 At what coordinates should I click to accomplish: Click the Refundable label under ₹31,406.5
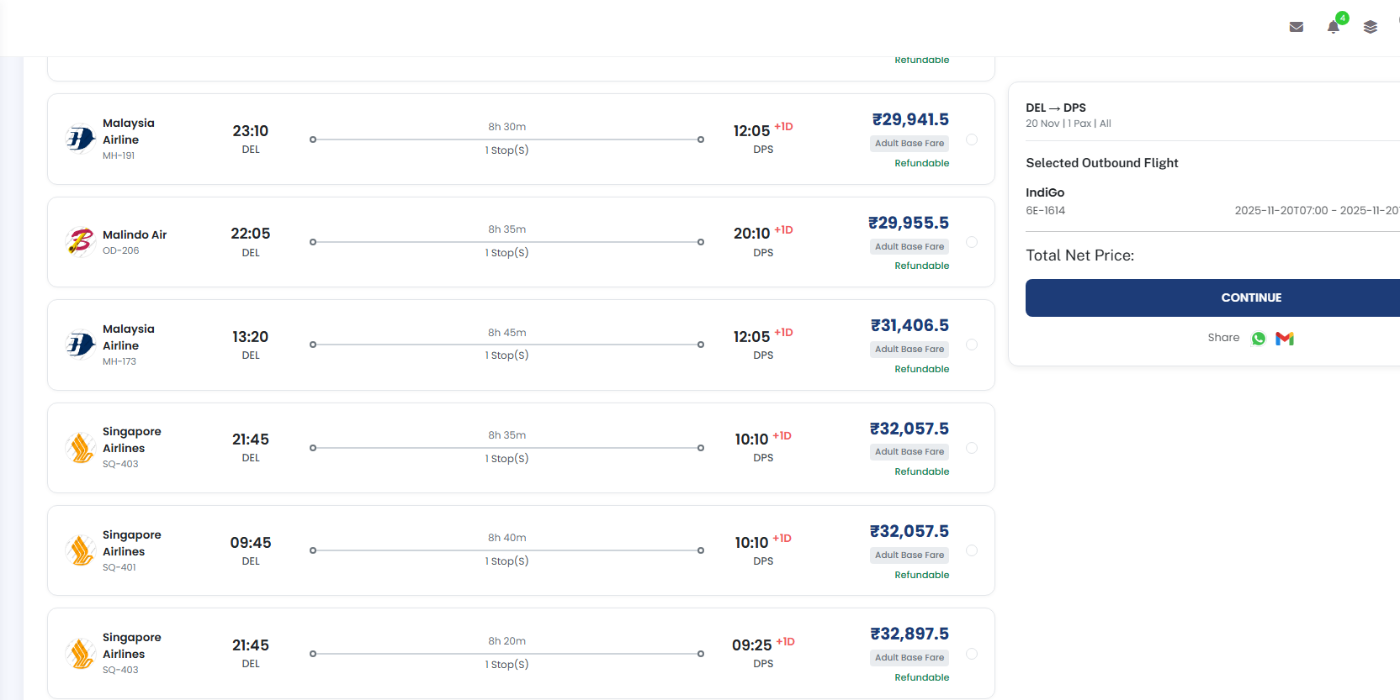click(x=921, y=369)
